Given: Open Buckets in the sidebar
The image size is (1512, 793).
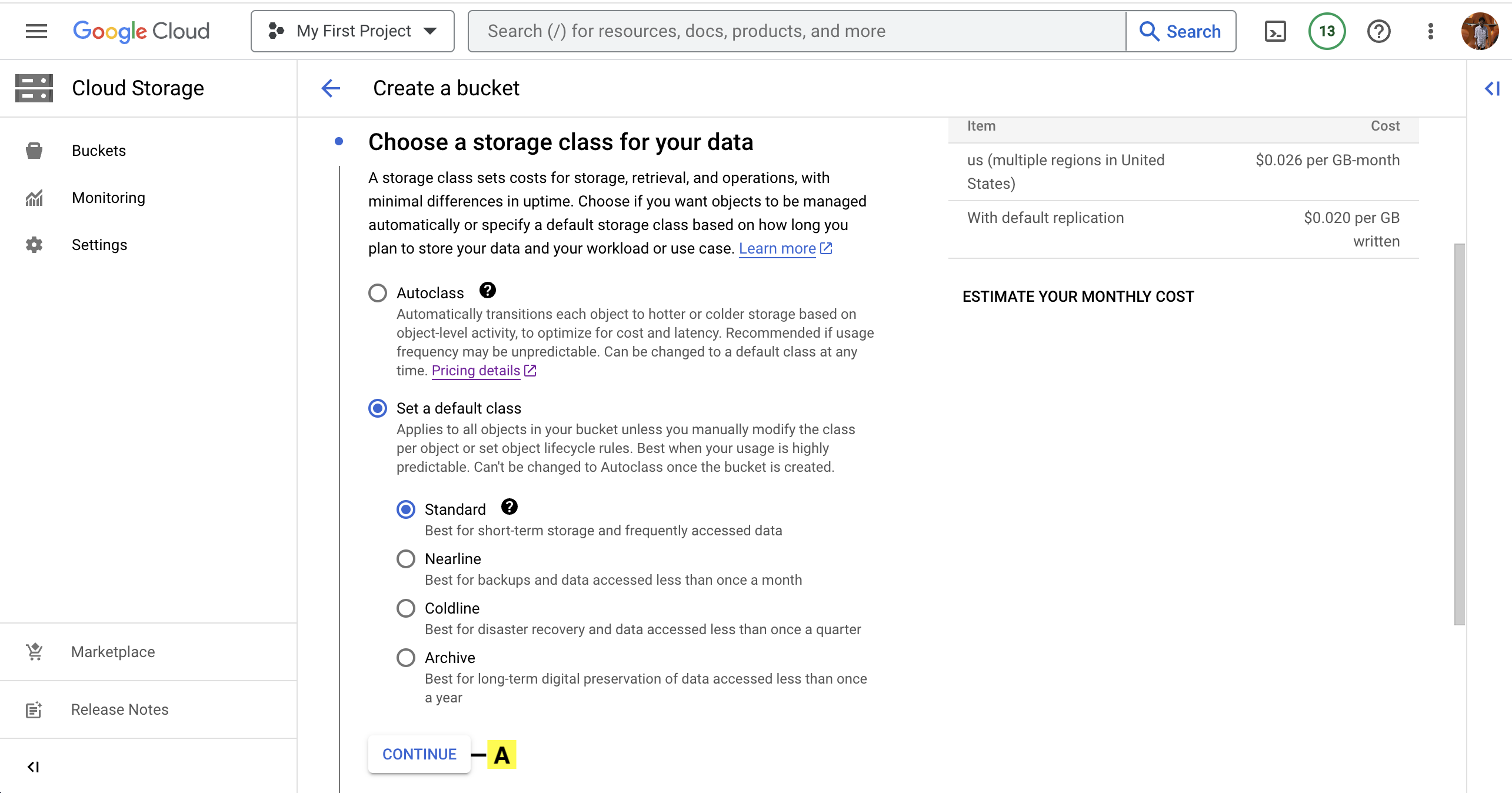Looking at the screenshot, I should (x=148, y=151).
